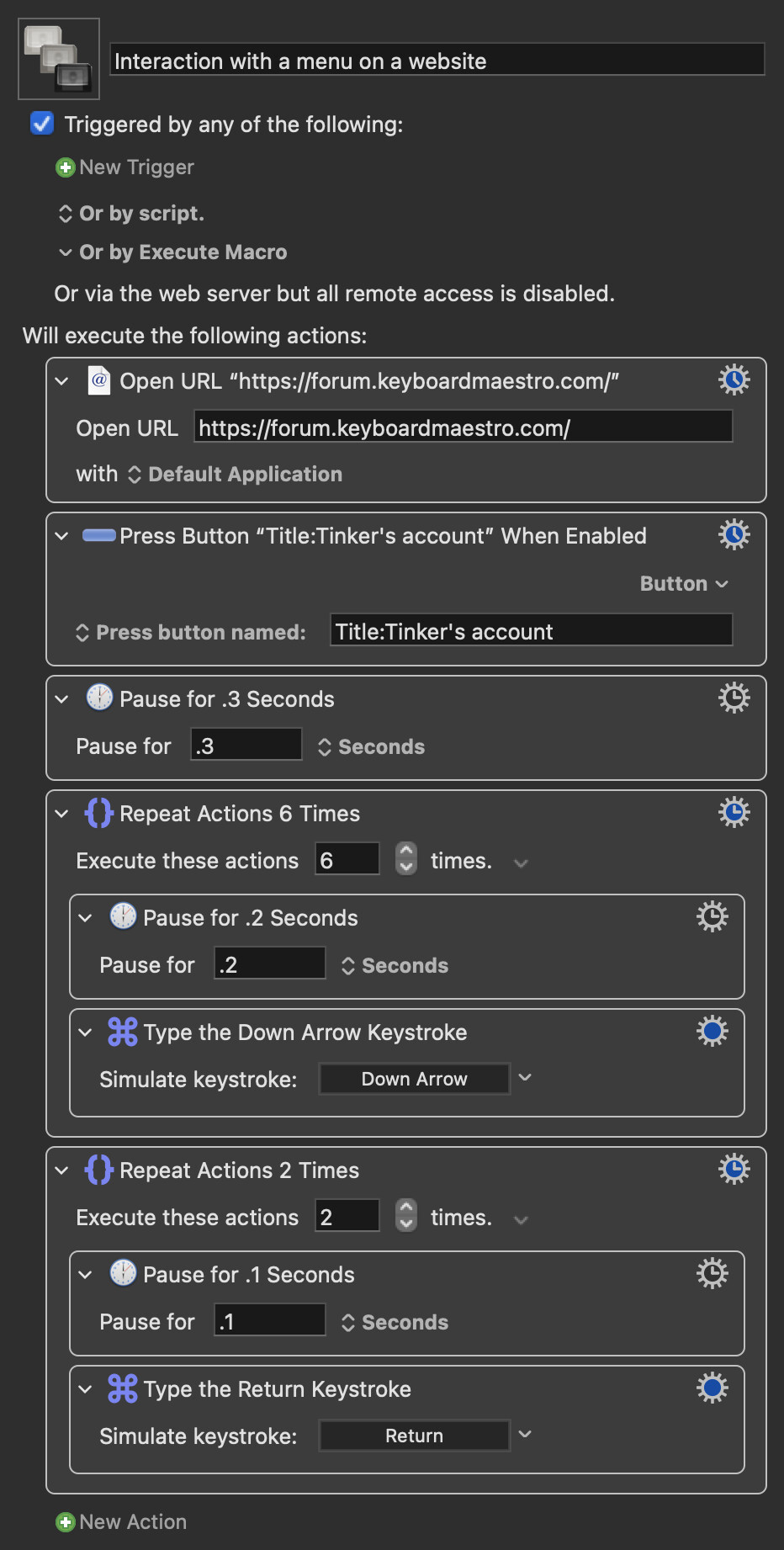Collapse the Open URL action
Image resolution: width=784 pixels, height=1550 pixels.
pos(61,381)
